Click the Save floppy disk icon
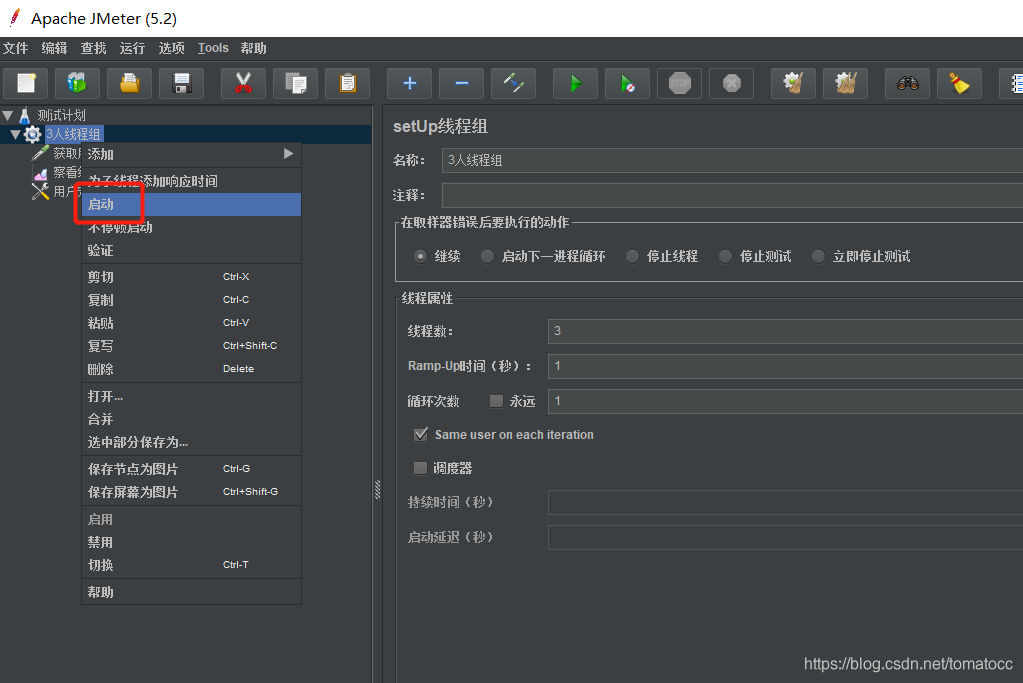This screenshot has width=1023, height=683. tap(181, 83)
